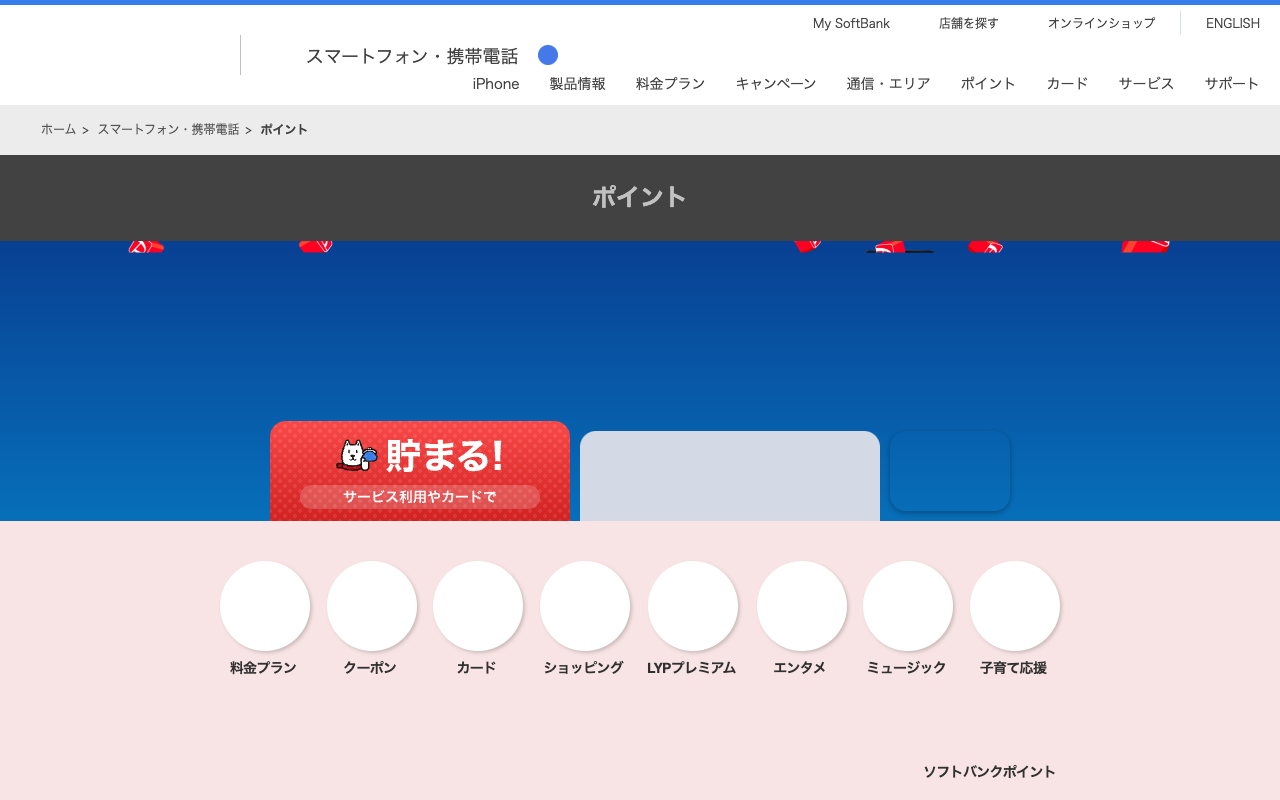Open the 料金プラン navigation menu
This screenshot has width=1280, height=800.
click(x=671, y=84)
